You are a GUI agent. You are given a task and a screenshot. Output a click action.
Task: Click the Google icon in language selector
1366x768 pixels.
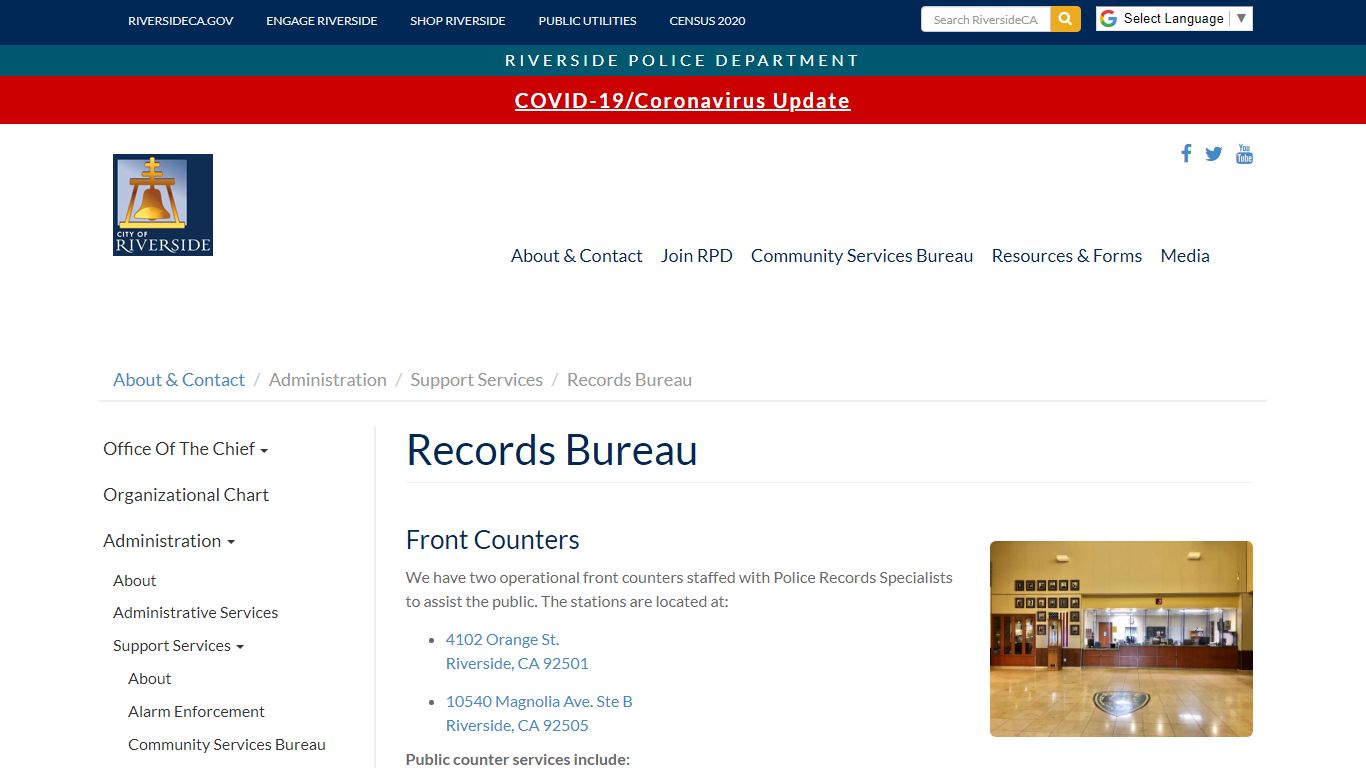tap(1108, 19)
